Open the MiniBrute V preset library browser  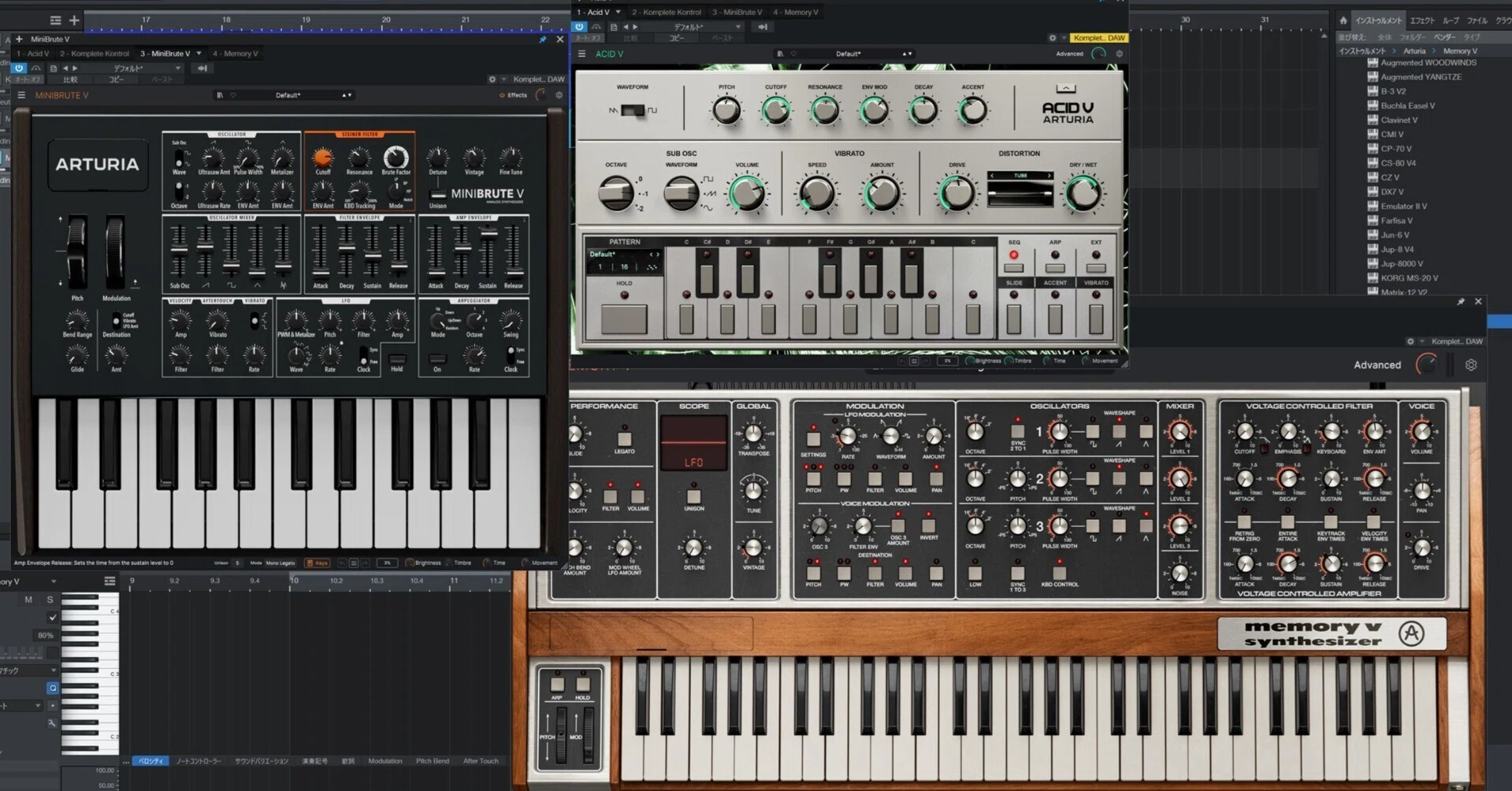pyautogui.click(x=220, y=95)
